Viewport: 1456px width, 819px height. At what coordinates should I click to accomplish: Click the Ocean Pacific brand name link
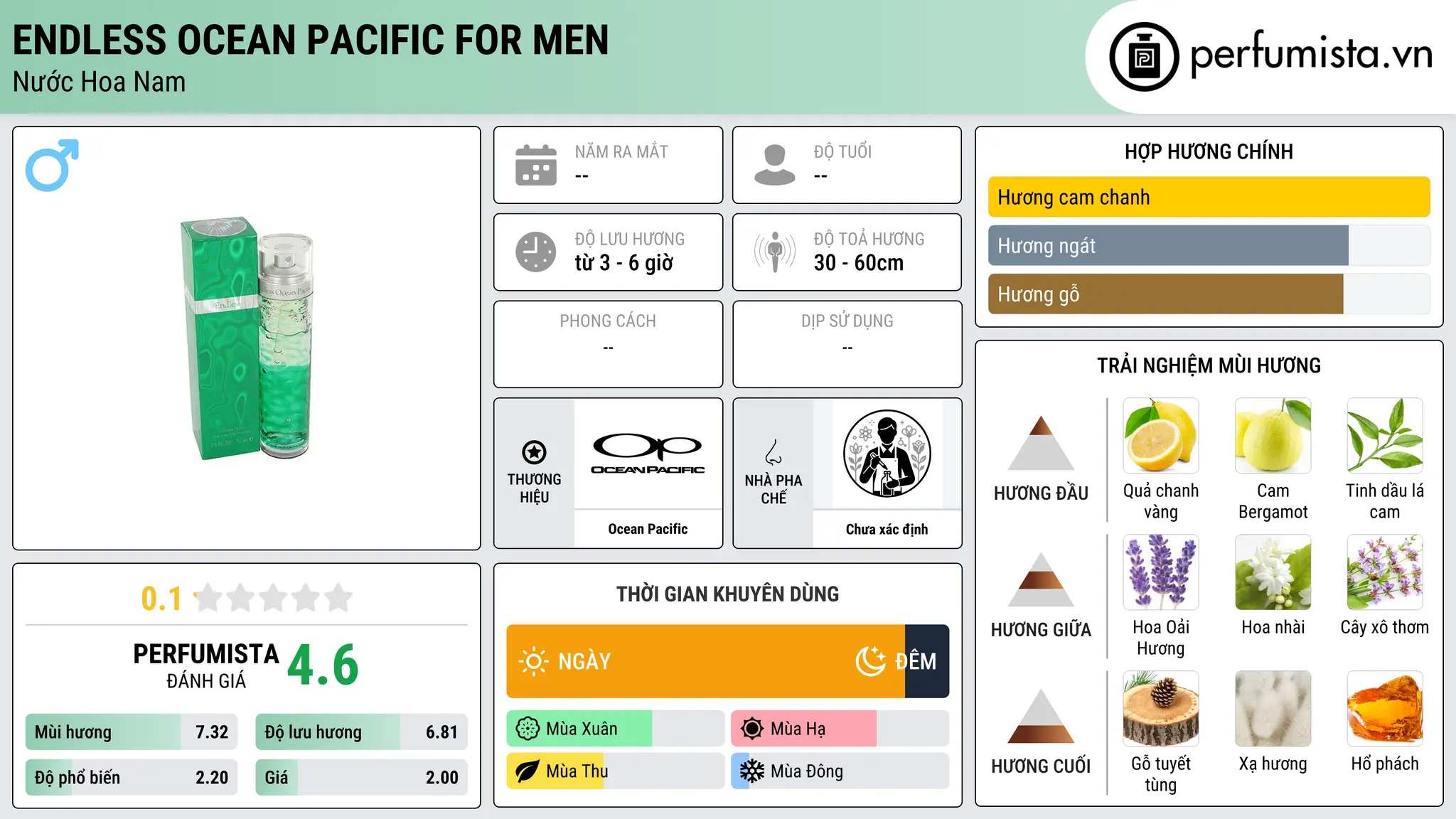coord(648,529)
